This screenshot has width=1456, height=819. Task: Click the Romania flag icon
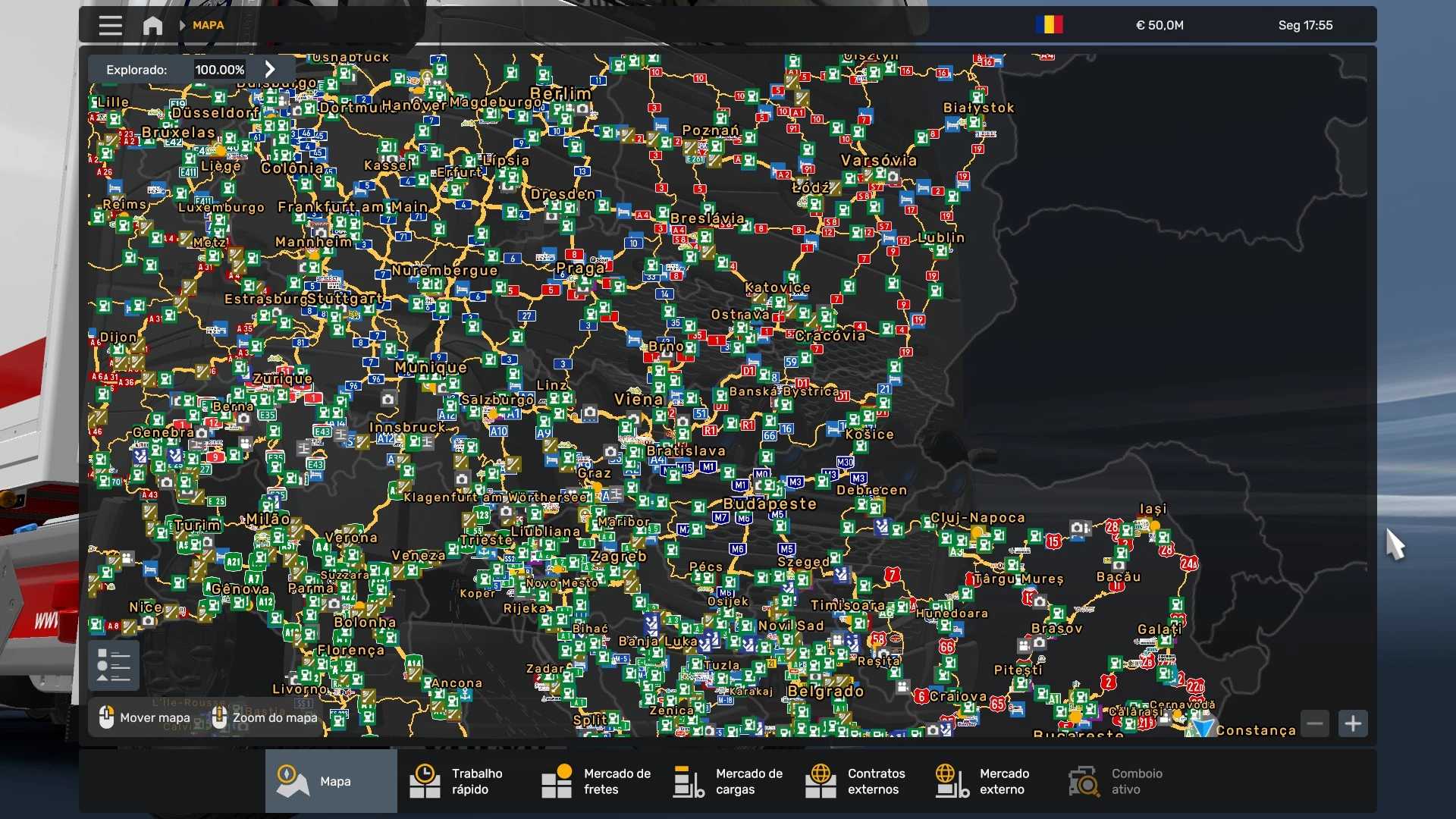1050,25
